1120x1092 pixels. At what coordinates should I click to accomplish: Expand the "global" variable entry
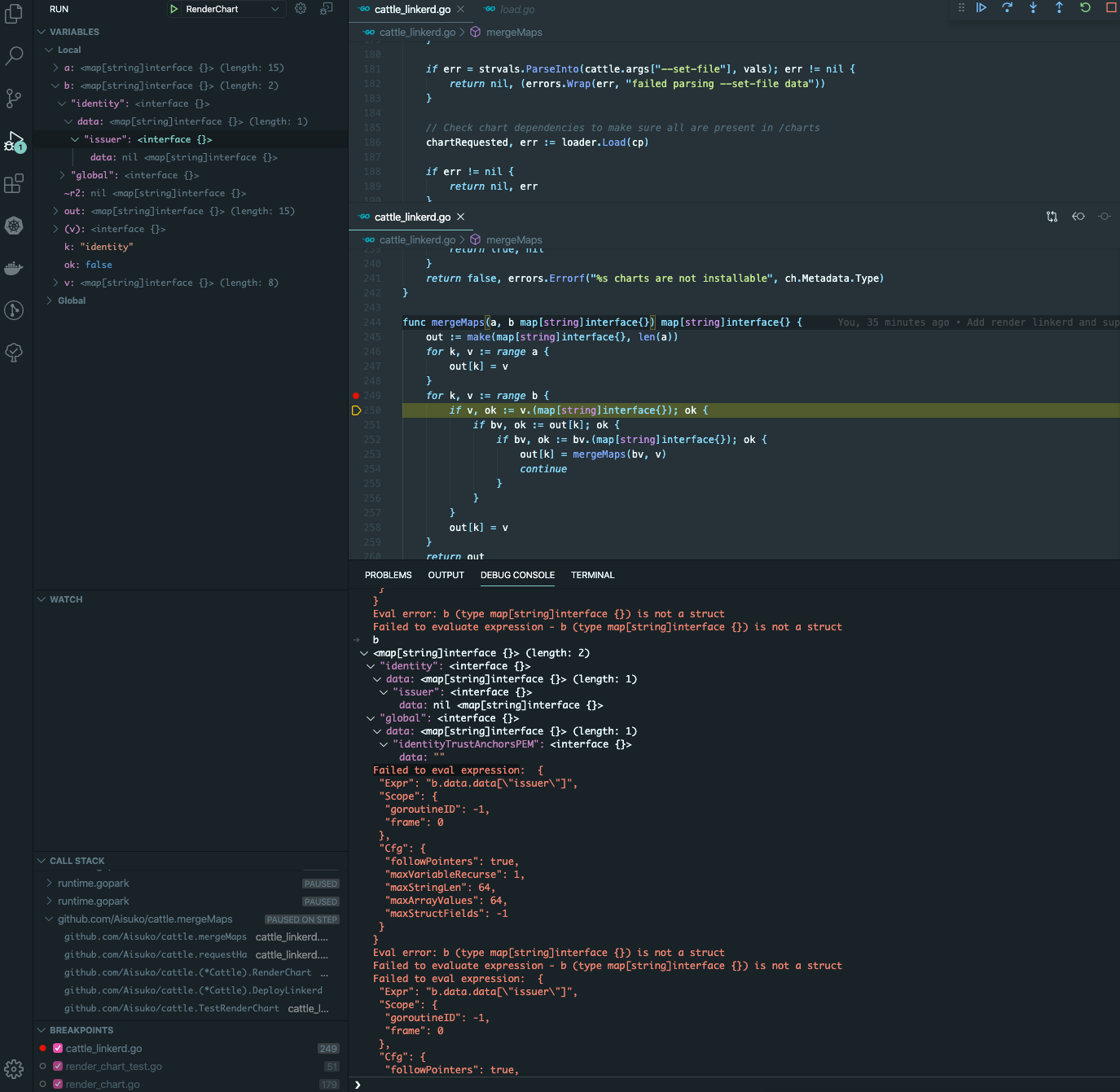pyautogui.click(x=62, y=174)
